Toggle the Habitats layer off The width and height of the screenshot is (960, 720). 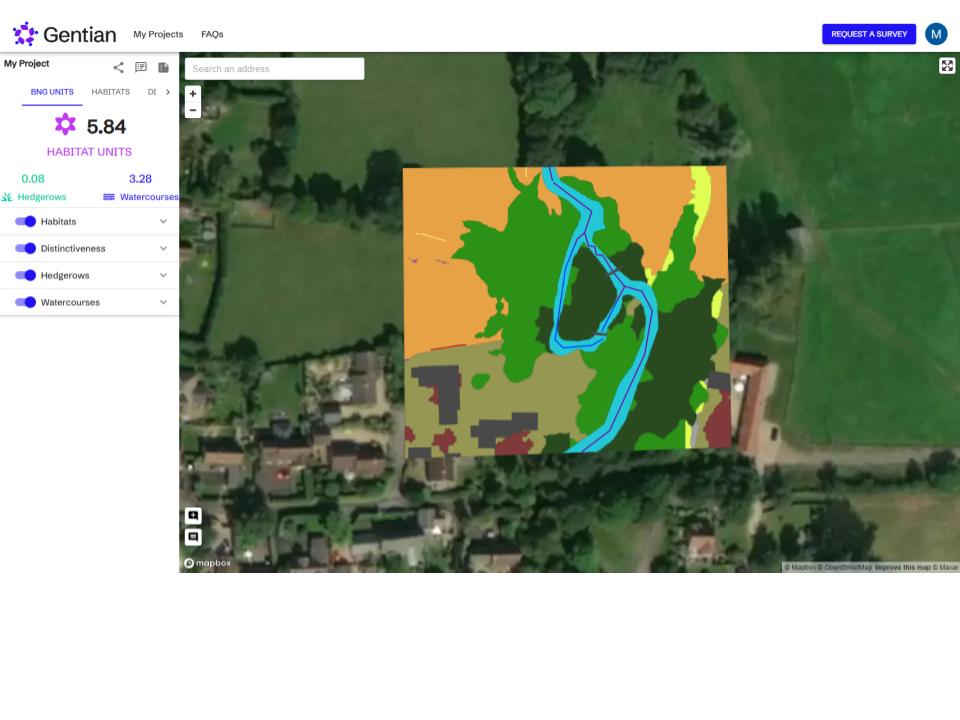(26, 222)
